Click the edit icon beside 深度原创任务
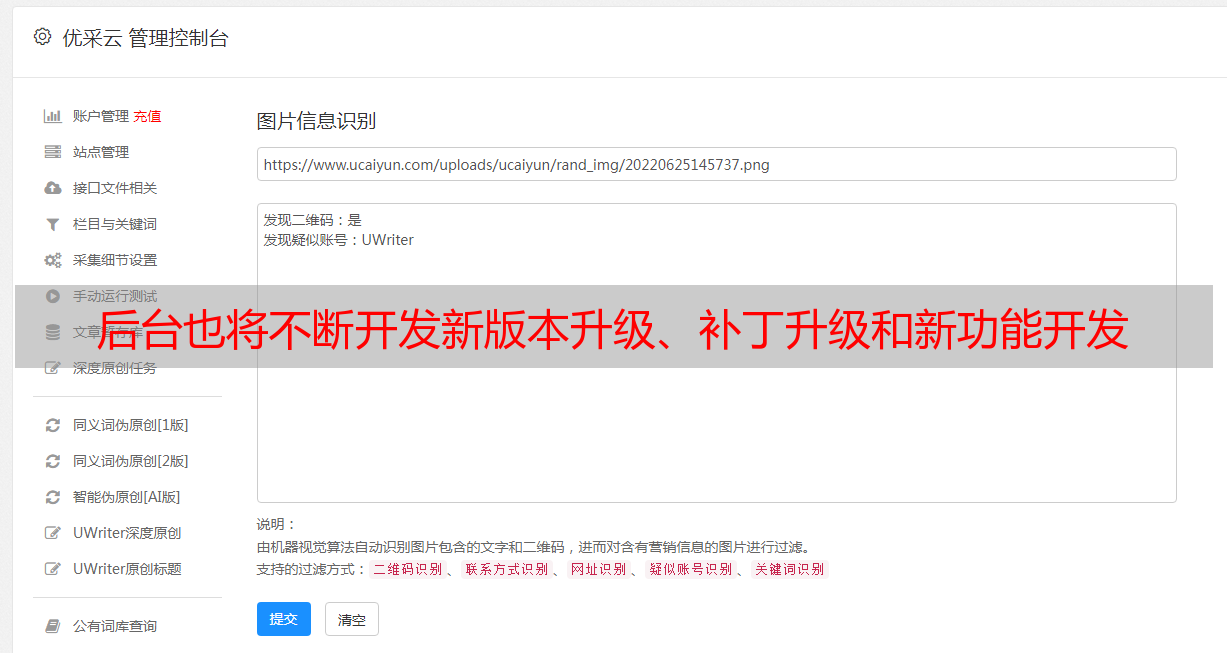 tap(53, 368)
